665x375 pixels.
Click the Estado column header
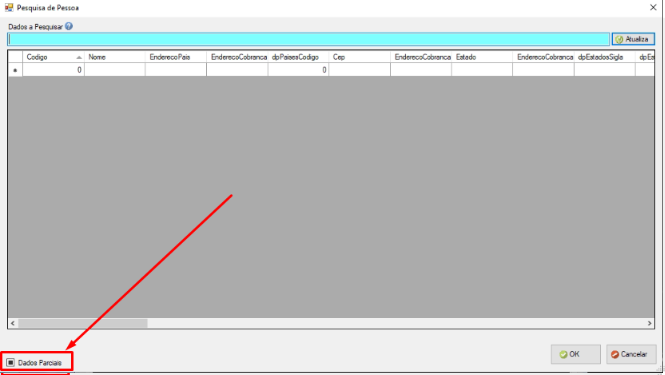482,57
